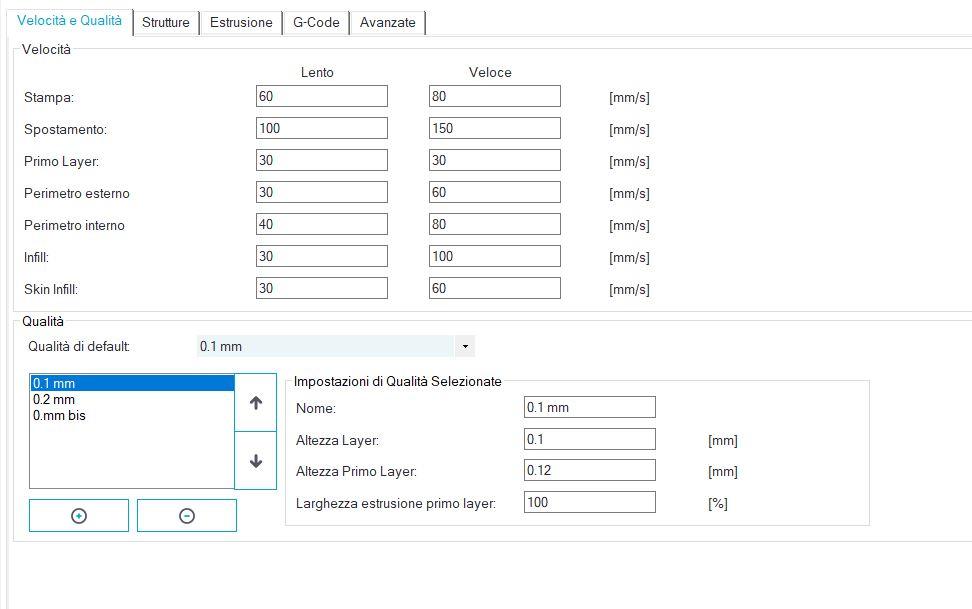The width and height of the screenshot is (972, 609).
Task: Click the Spostamento Veloce speed field
Action: click(x=495, y=128)
